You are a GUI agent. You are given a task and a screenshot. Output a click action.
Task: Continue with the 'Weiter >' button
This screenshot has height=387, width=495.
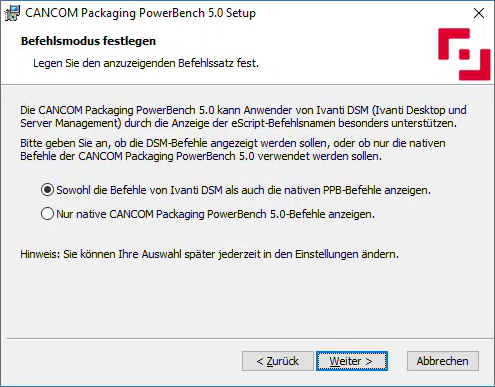[x=352, y=361]
